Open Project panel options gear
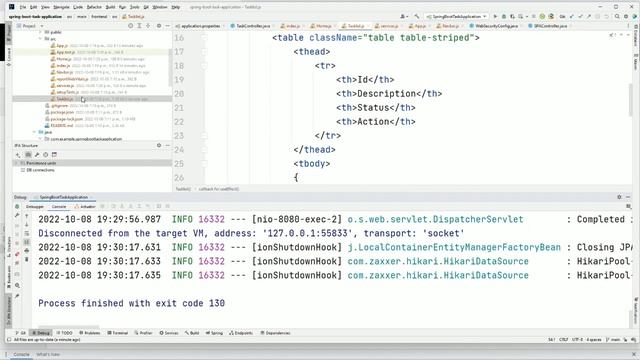 (x=159, y=26)
